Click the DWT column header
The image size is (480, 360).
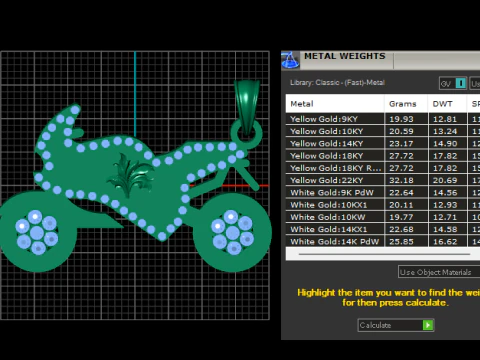(x=447, y=104)
